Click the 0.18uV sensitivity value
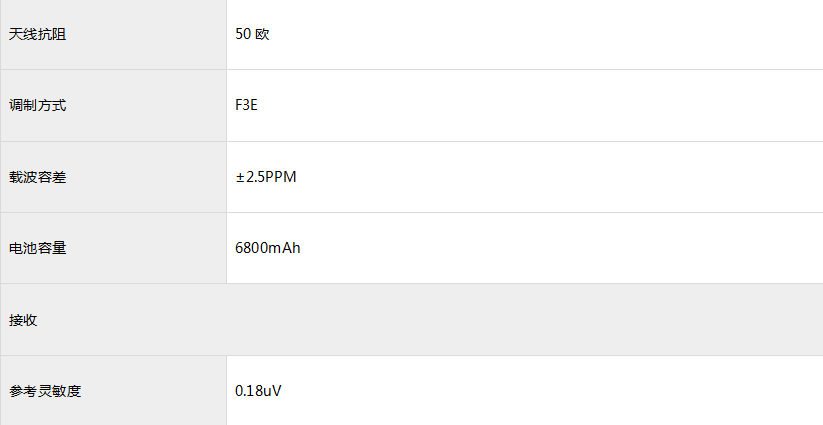 coord(258,391)
